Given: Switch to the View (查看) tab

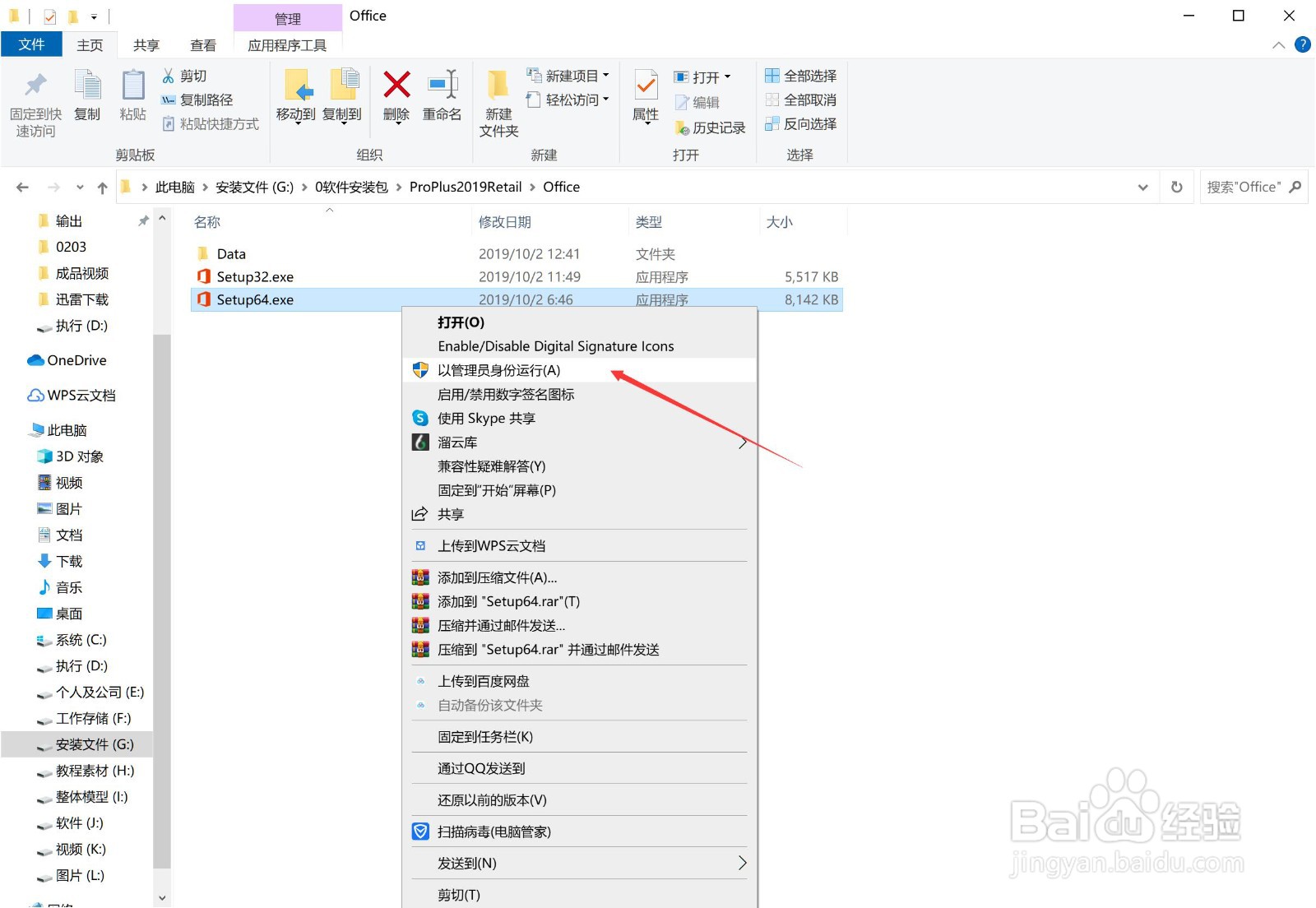Looking at the screenshot, I should click(x=203, y=45).
